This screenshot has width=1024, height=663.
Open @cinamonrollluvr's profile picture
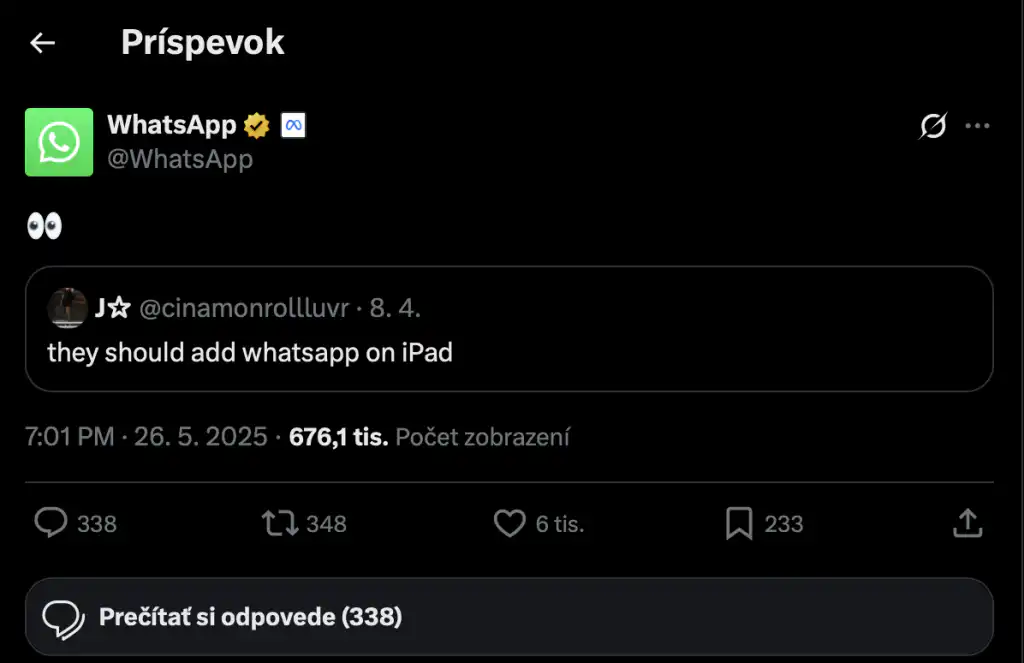(67, 308)
